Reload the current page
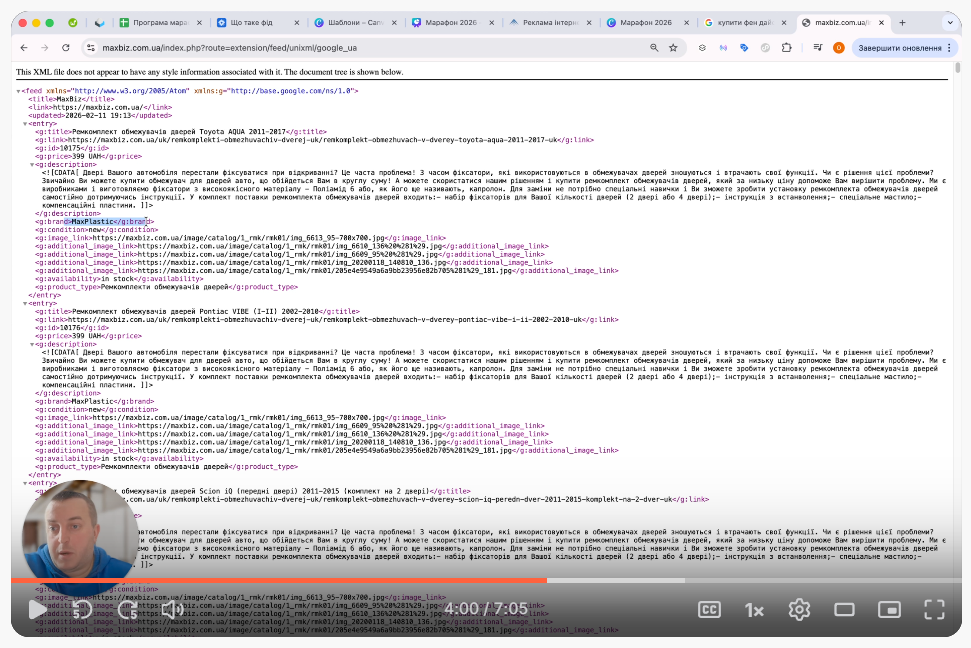The width and height of the screenshot is (971, 648). tap(66, 48)
